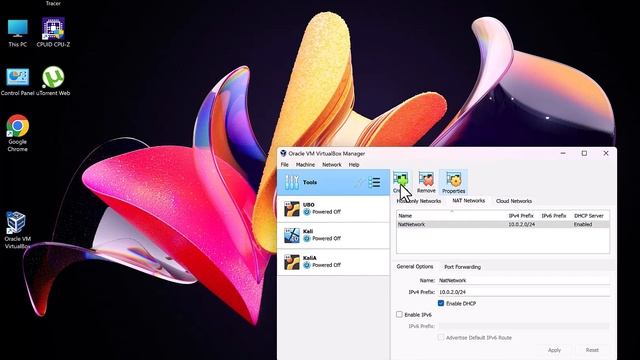Click UBO's Powered Off status icon
The image size is (640, 360).
coord(307,212)
